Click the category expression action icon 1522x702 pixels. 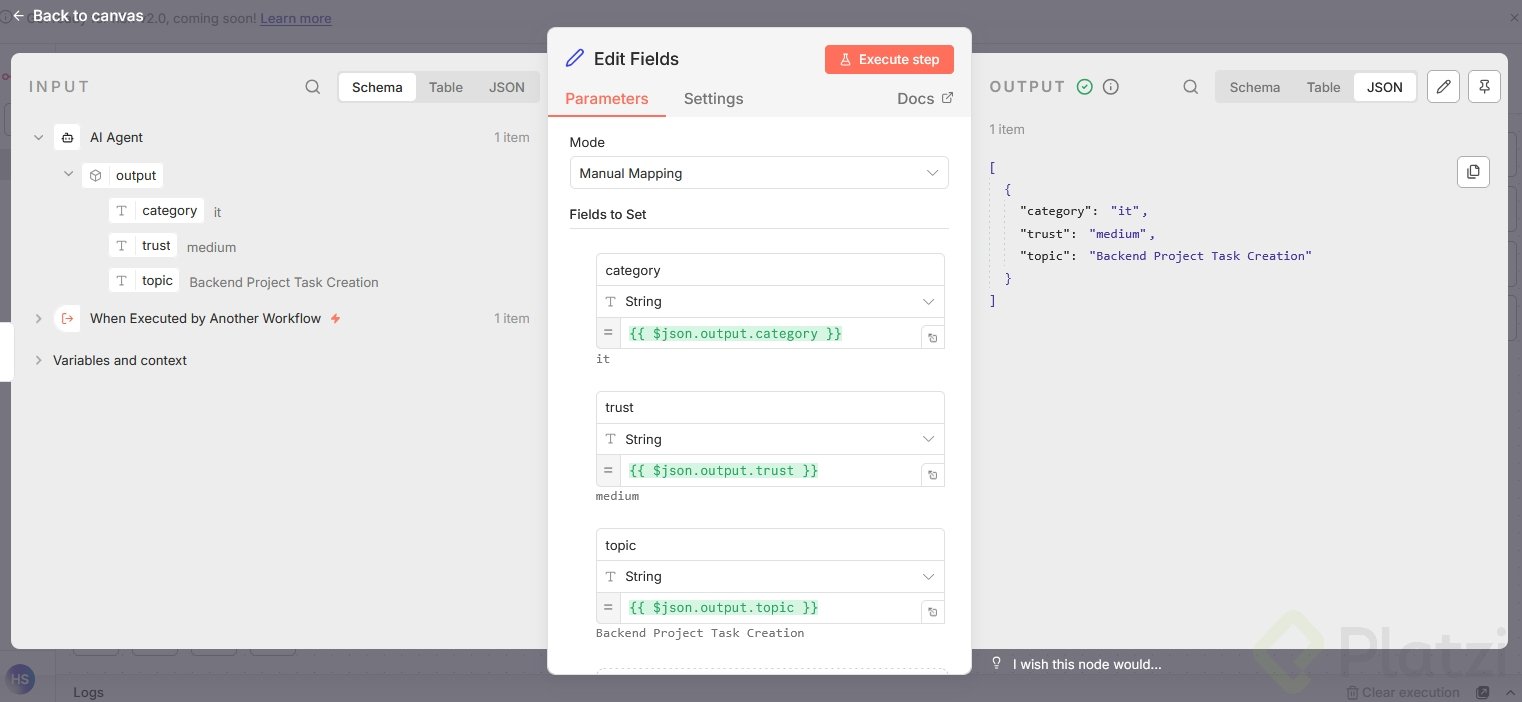(932, 338)
